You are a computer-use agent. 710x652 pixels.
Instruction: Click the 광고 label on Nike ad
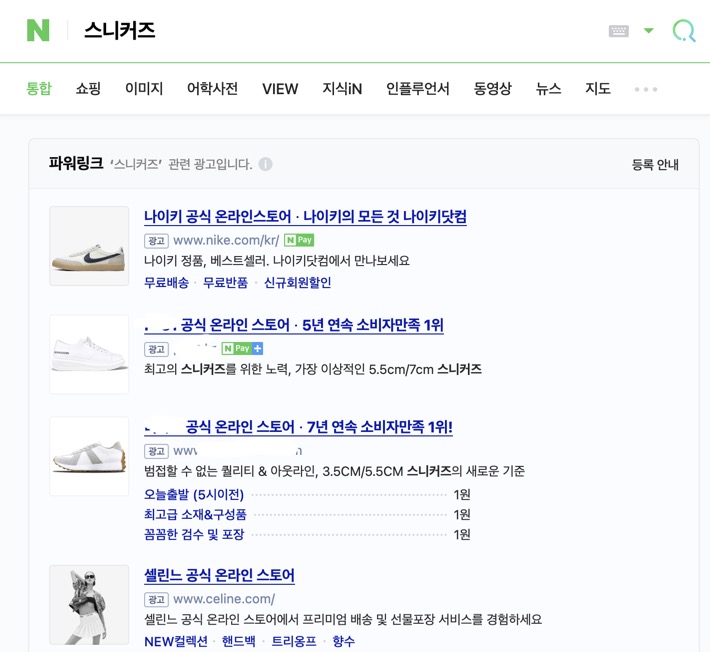(x=156, y=240)
